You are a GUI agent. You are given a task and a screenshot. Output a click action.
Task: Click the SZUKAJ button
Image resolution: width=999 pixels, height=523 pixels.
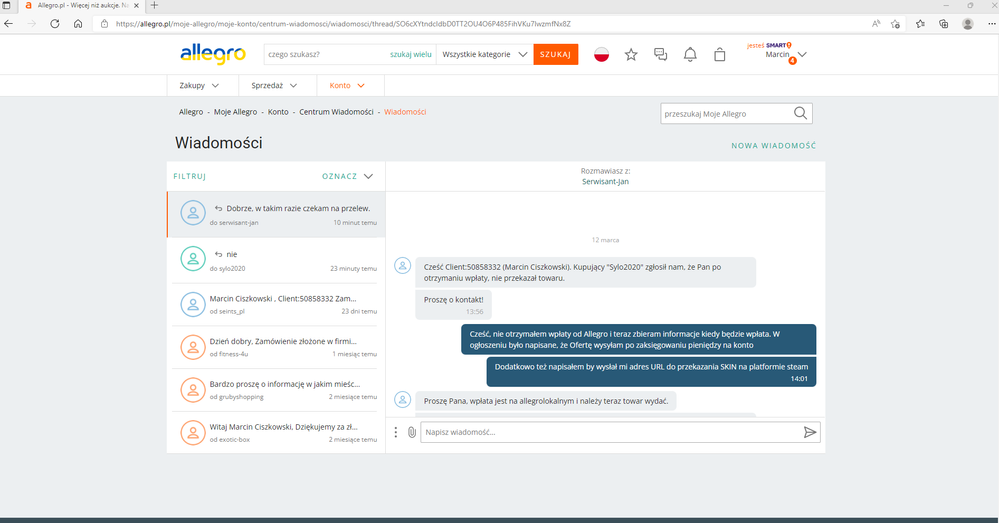[x=556, y=55]
